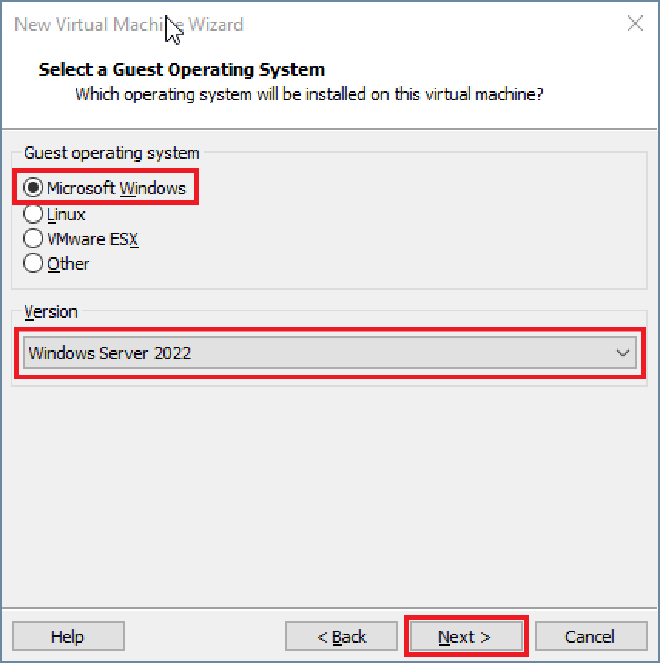Screen dimensions: 660x663
Task: Click the "Other" option label text
Action: [x=68, y=264]
